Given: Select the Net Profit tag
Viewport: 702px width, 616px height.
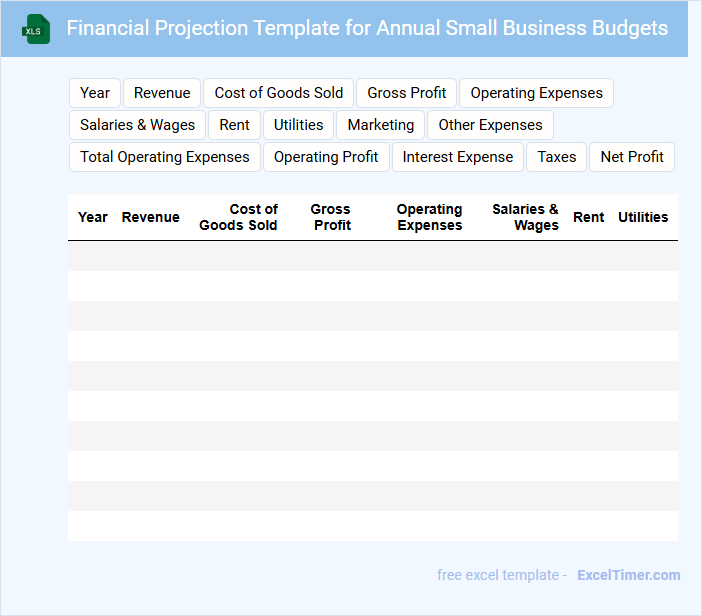Looking at the screenshot, I should click(632, 157).
